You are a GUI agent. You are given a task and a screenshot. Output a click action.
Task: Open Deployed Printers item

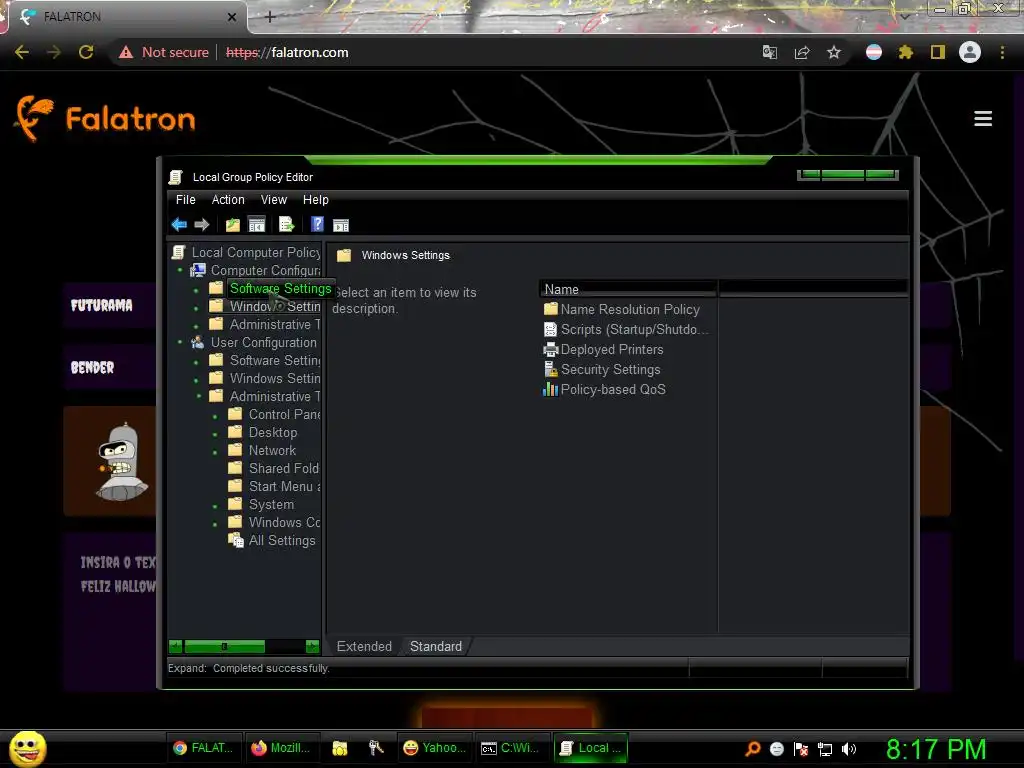pyautogui.click(x=603, y=349)
